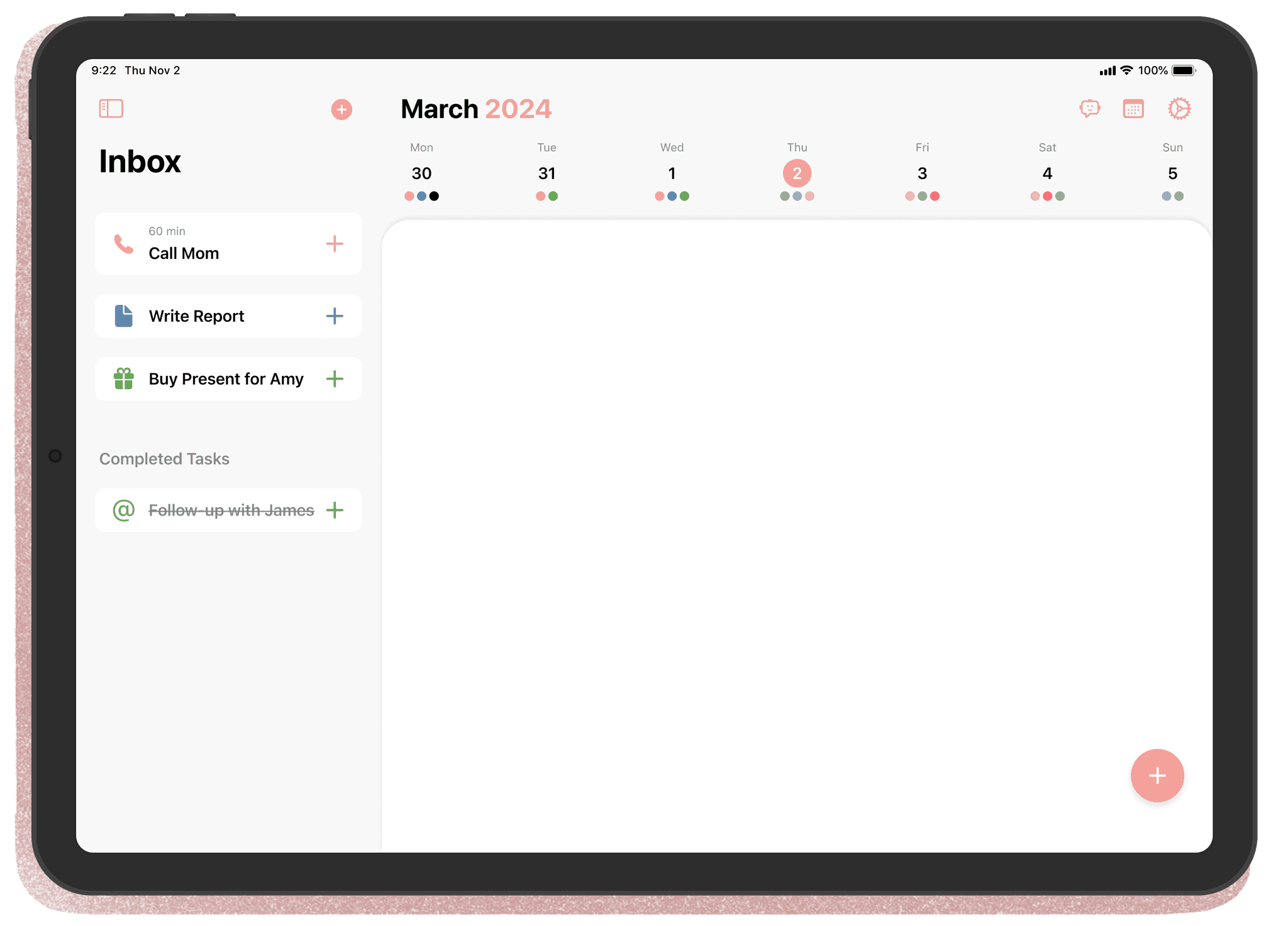Open the March 2024 month header
1288x926 pixels.
(476, 108)
